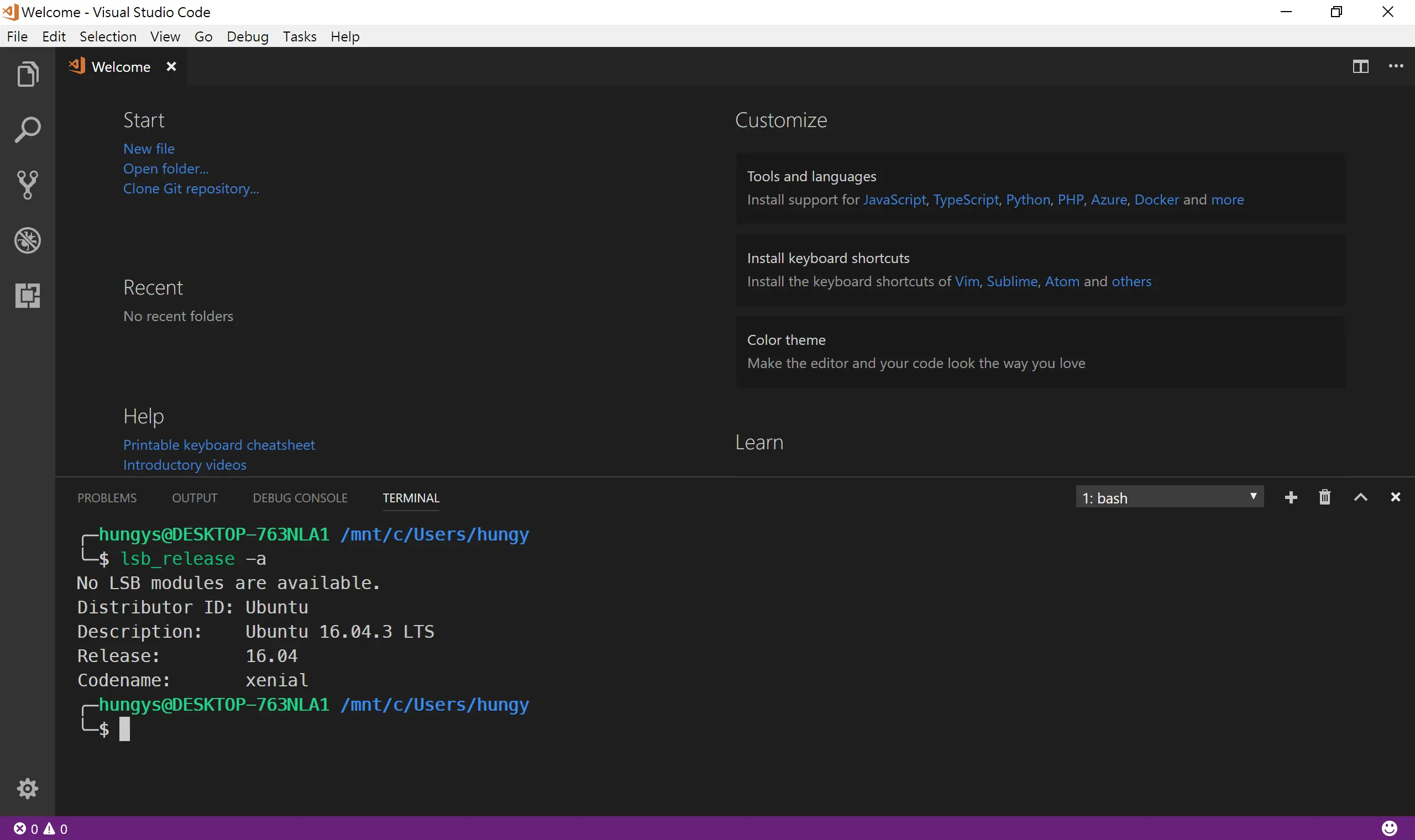Click the feedback smiley icon
This screenshot has height=840, width=1415.
[x=1390, y=828]
